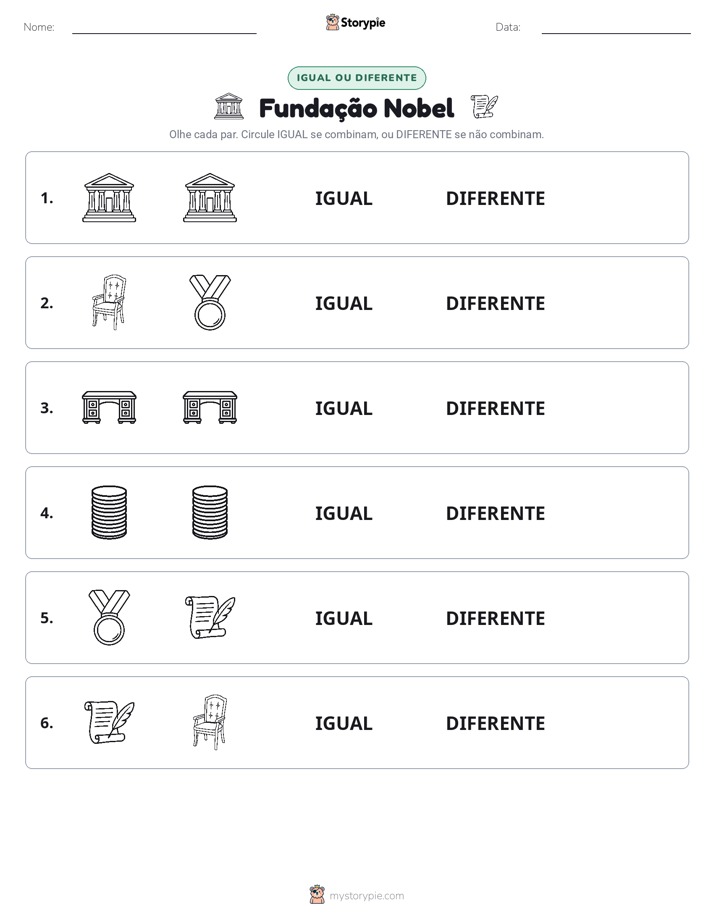Choose IGUAL for question 3

[343, 408]
